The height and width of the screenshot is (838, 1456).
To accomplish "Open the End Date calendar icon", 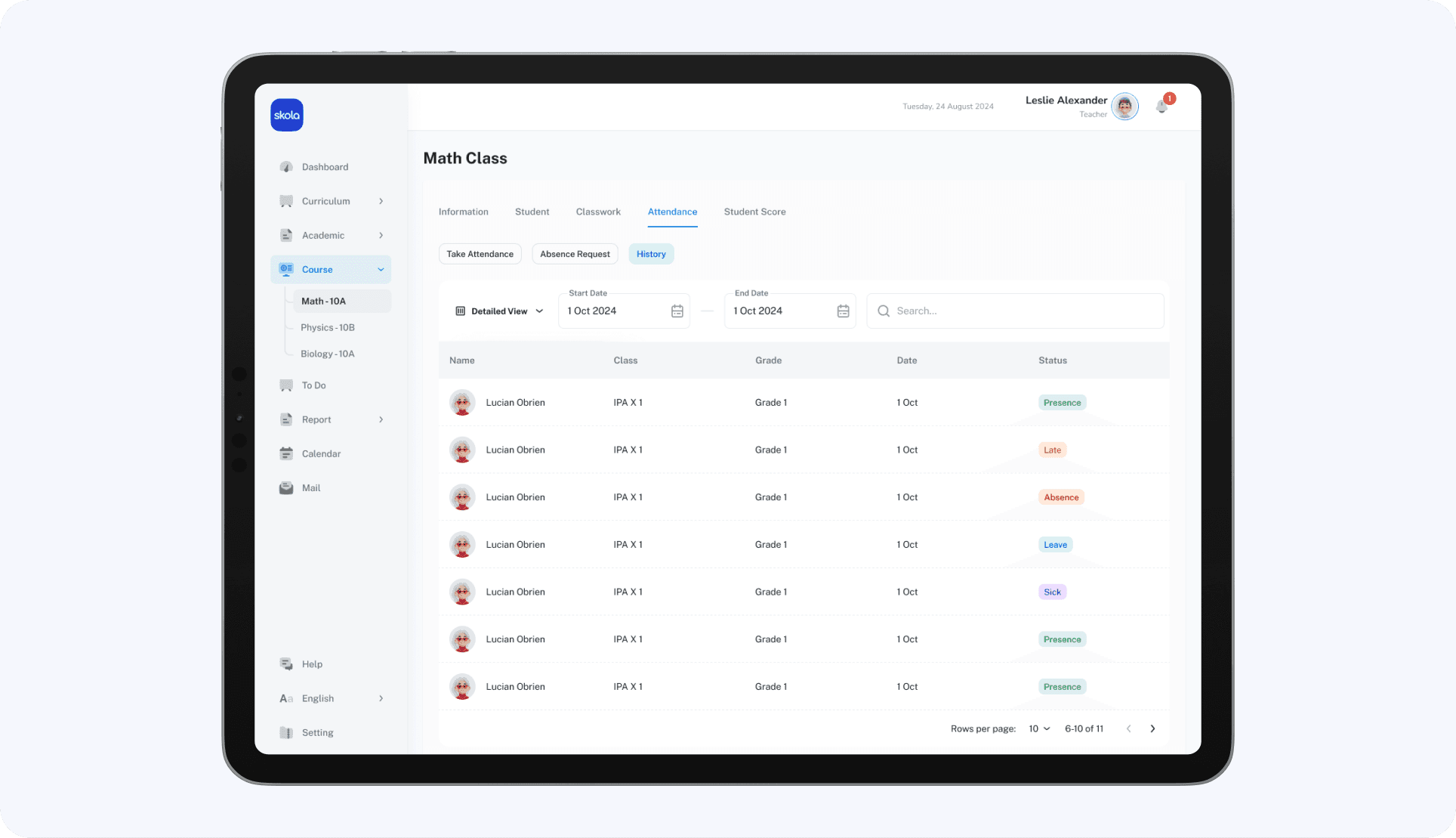I will click(843, 311).
